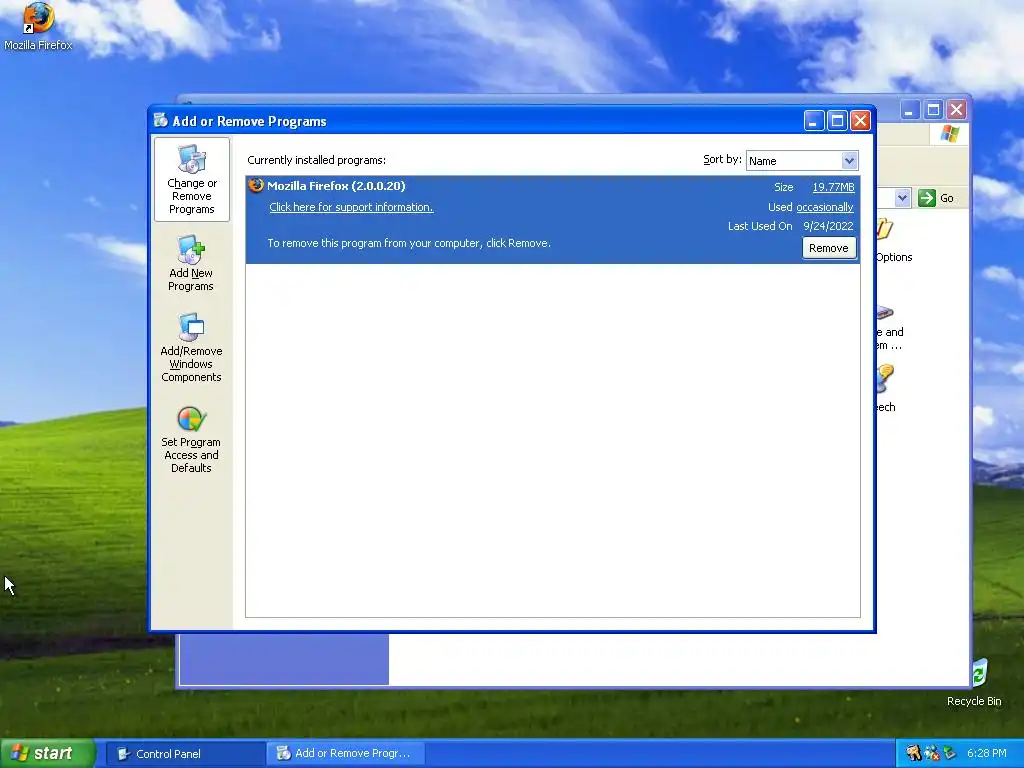Open Set Program Access and Defaults
Viewport: 1024px width, 768px height.
(191, 440)
